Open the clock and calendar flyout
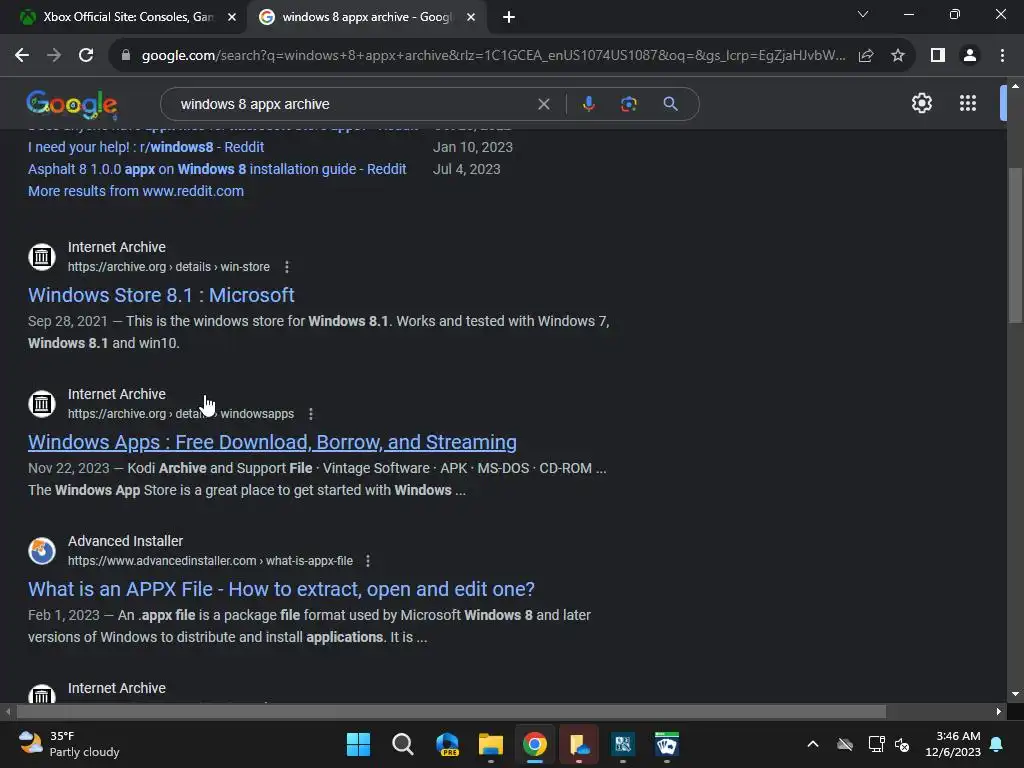 [953, 744]
